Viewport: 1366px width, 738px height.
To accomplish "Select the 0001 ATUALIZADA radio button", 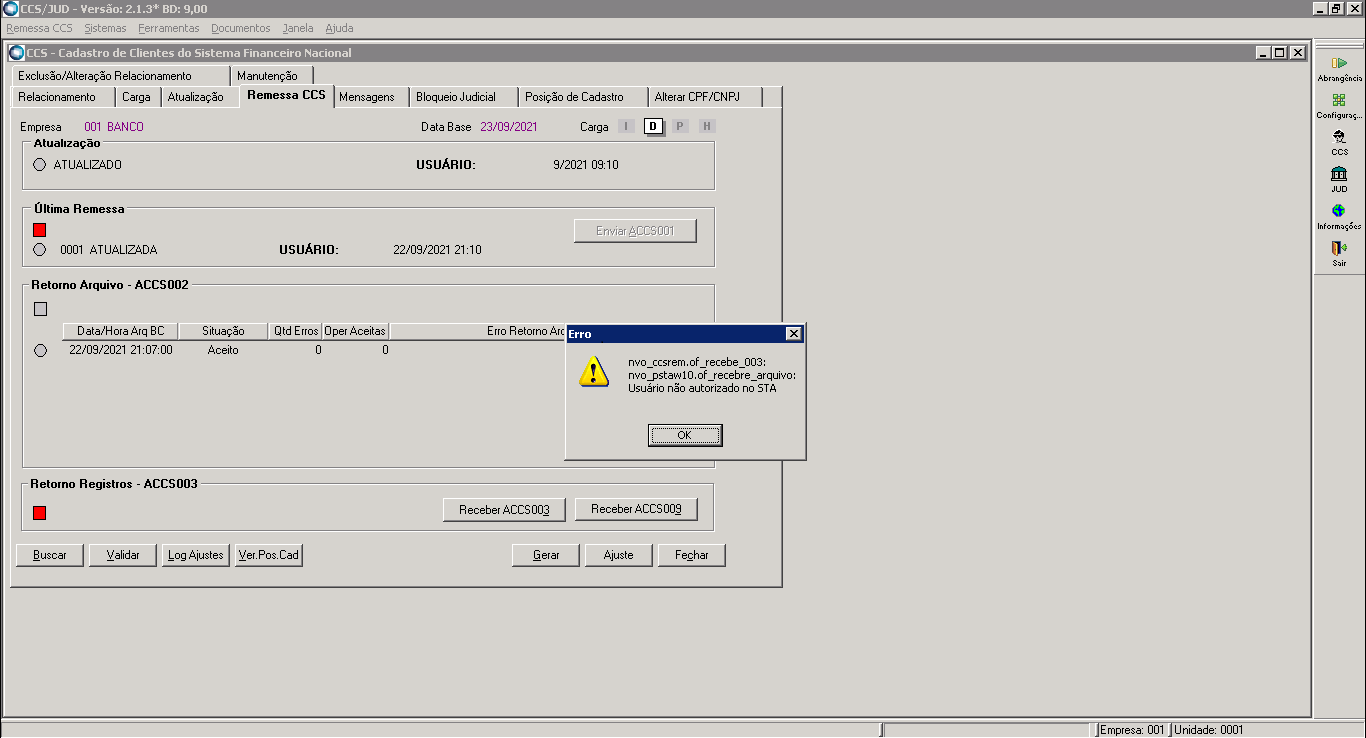I will coord(40,250).
